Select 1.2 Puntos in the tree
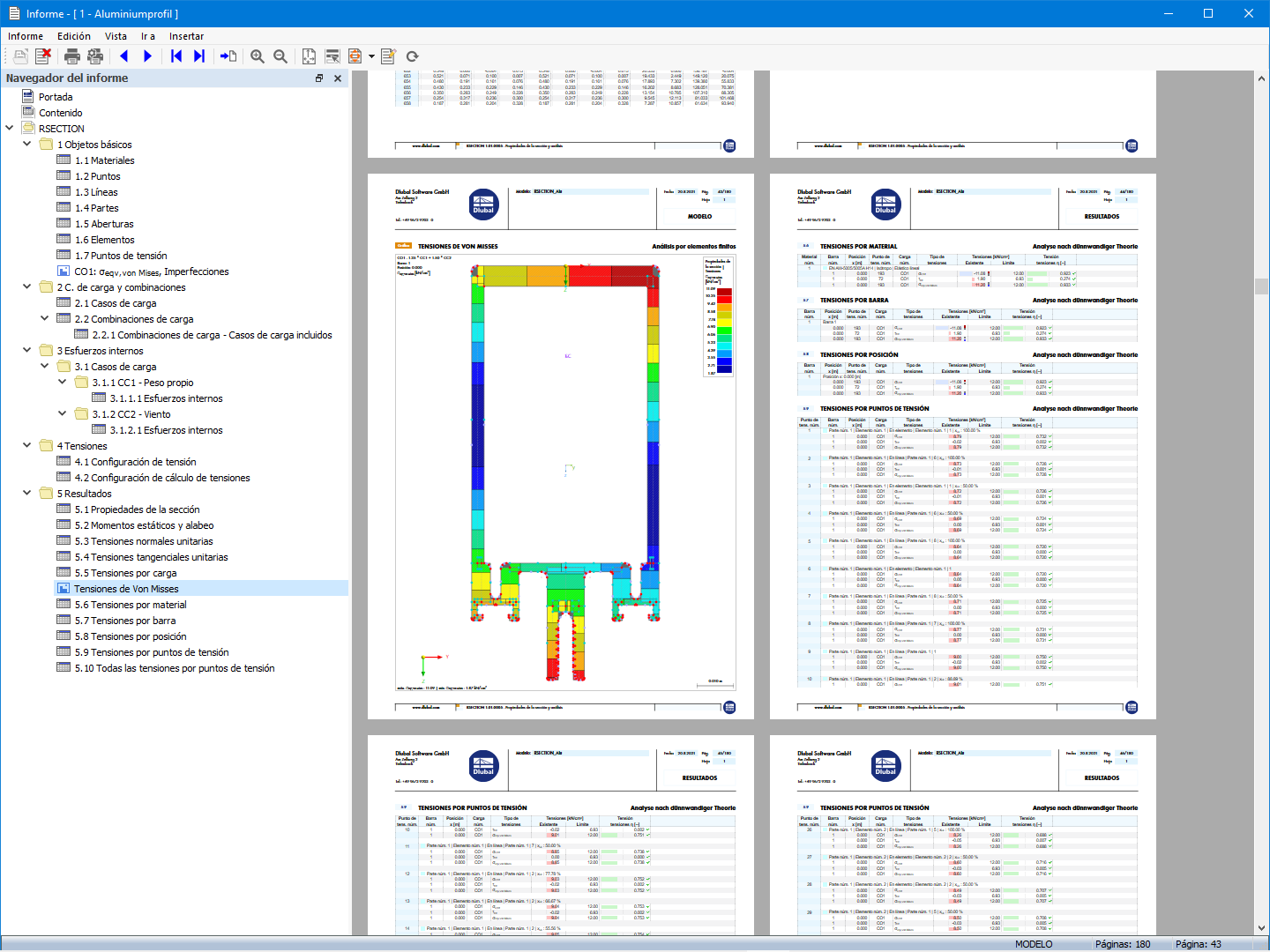Screen dimensions: 1270x952 [x=98, y=176]
